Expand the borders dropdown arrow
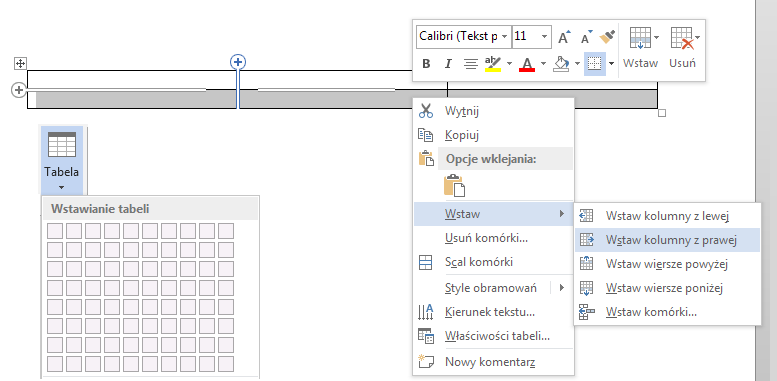777x381 pixels. 611,63
